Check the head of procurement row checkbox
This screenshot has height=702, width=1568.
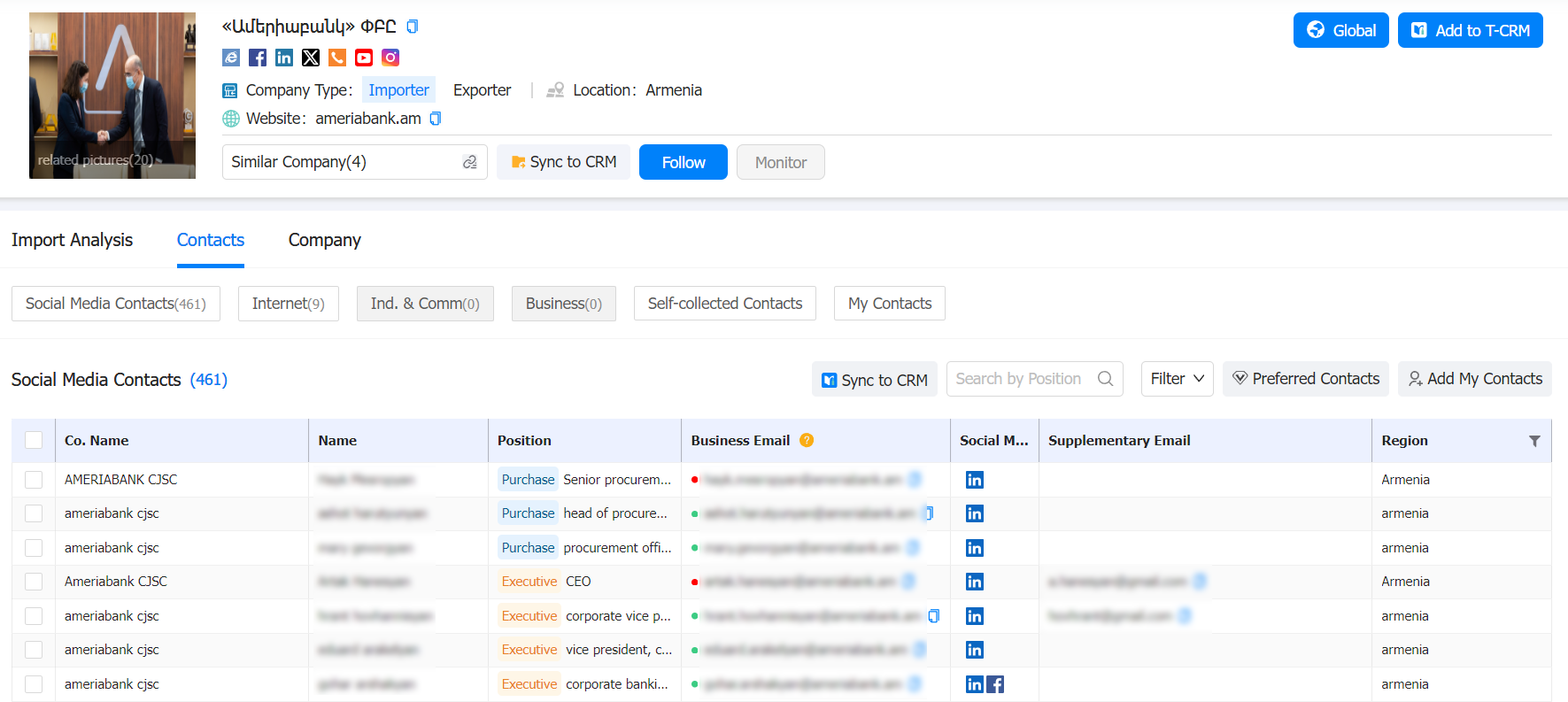[34, 513]
